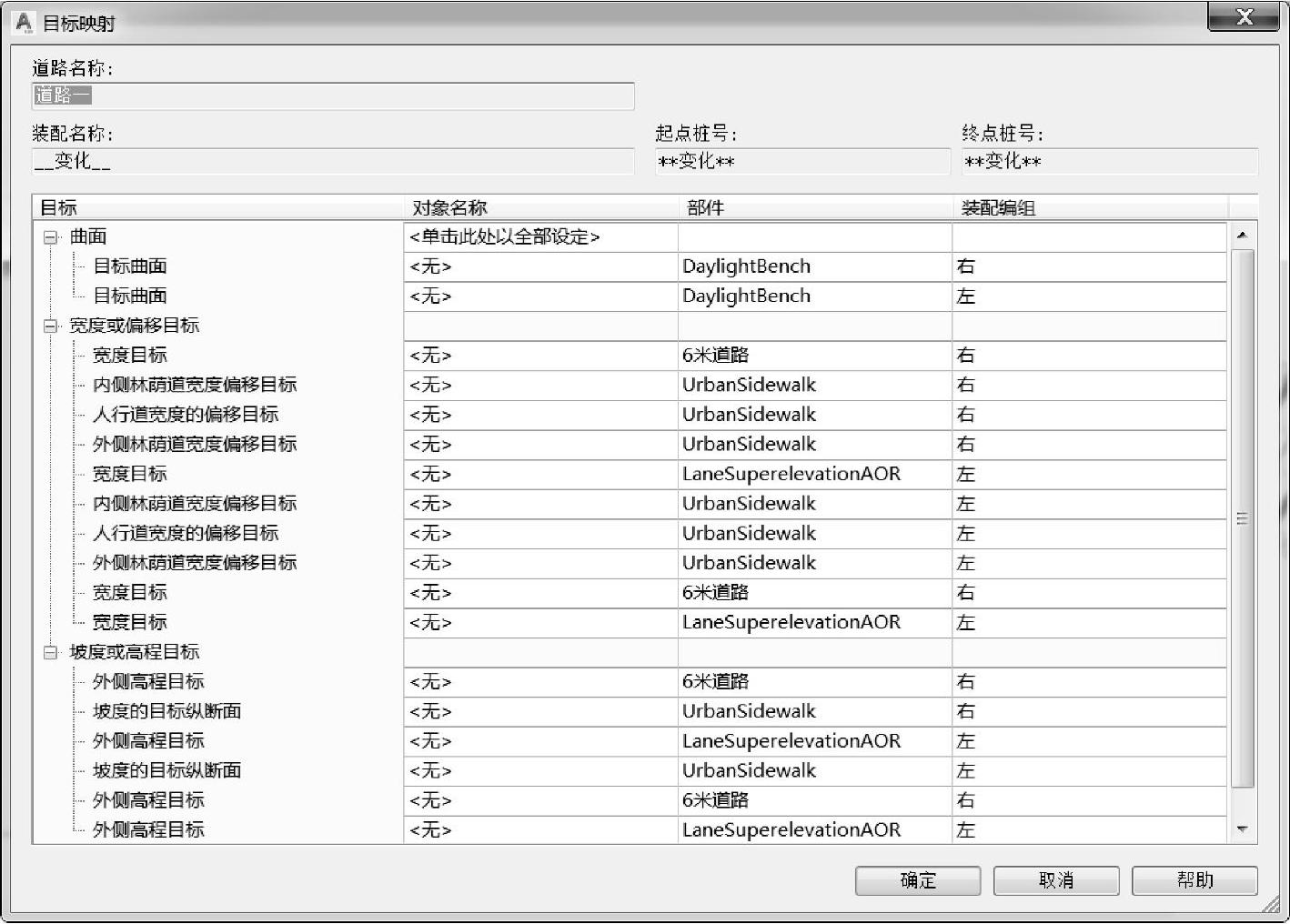Click UrbanSidewalk in 人行道宽度的偏移目标 左 row
The image size is (1290, 924).
click(x=749, y=534)
